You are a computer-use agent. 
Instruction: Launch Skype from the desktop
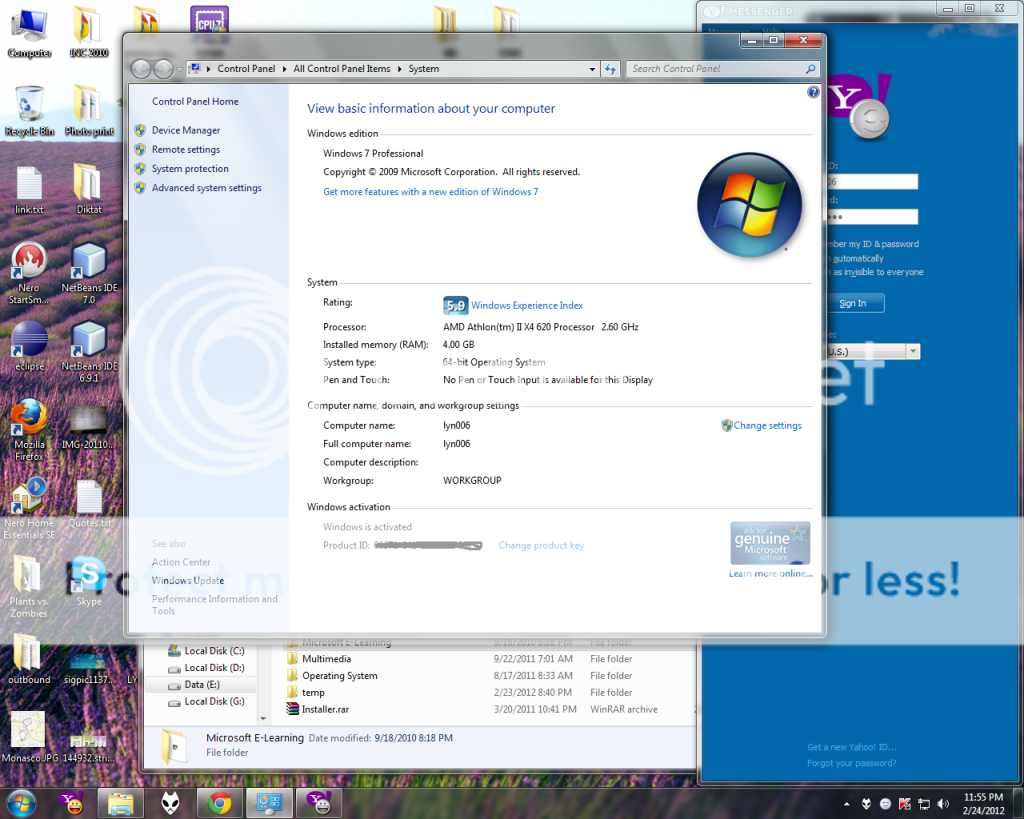pyautogui.click(x=89, y=581)
